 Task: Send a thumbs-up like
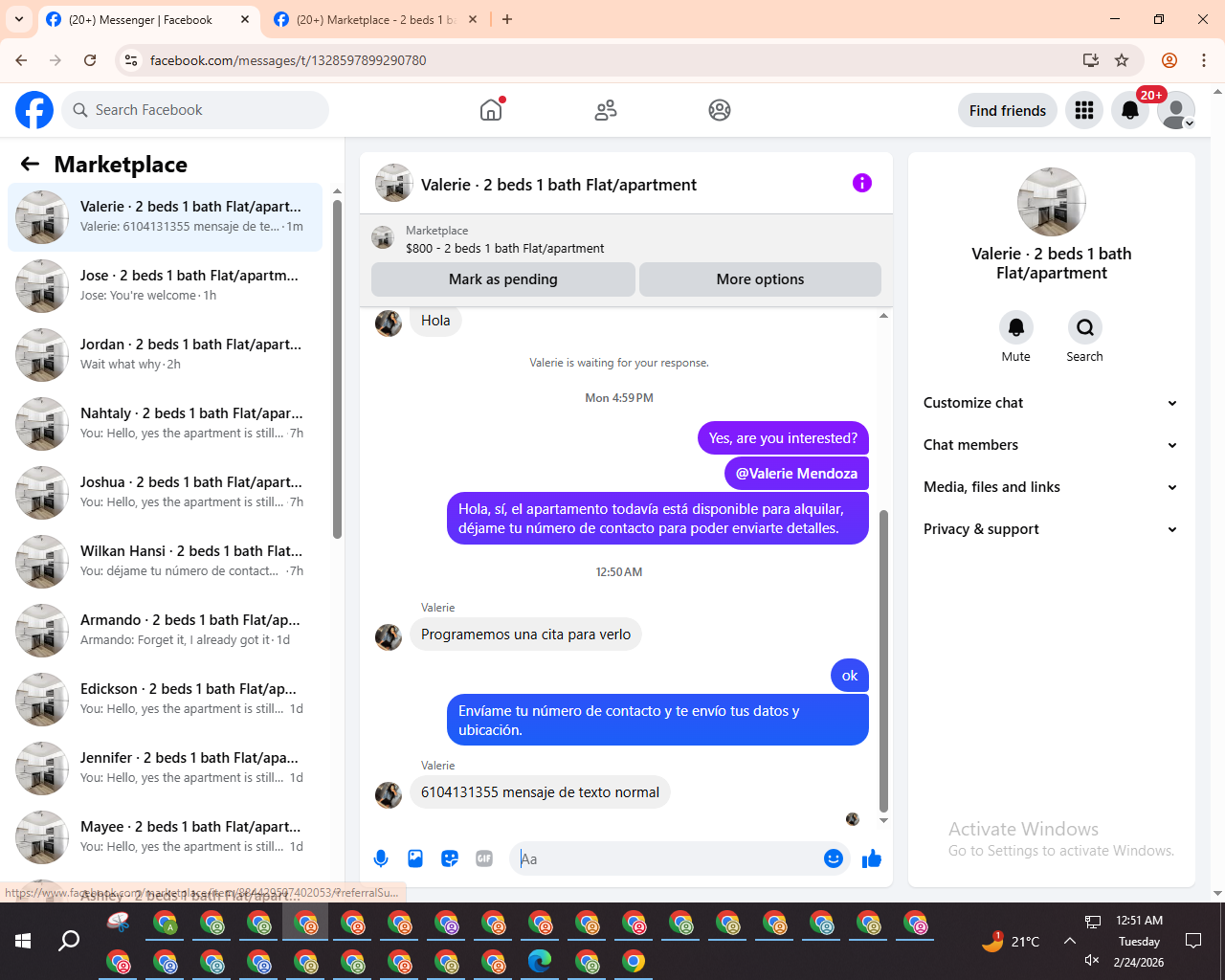pyautogui.click(x=872, y=858)
